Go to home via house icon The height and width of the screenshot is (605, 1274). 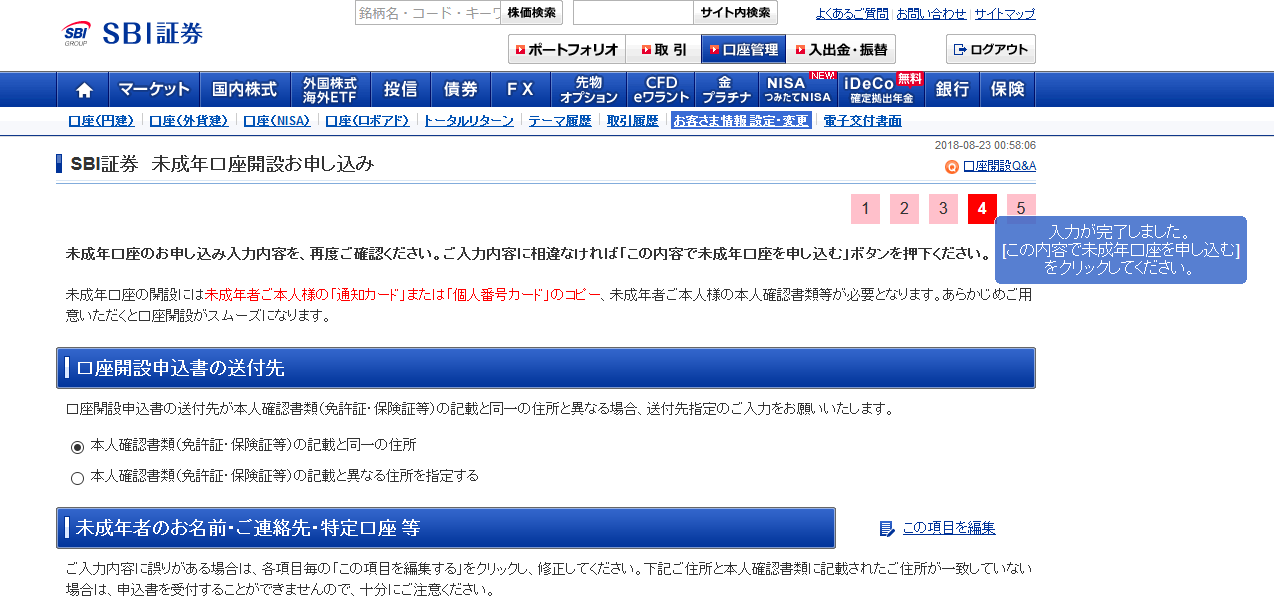click(x=84, y=89)
